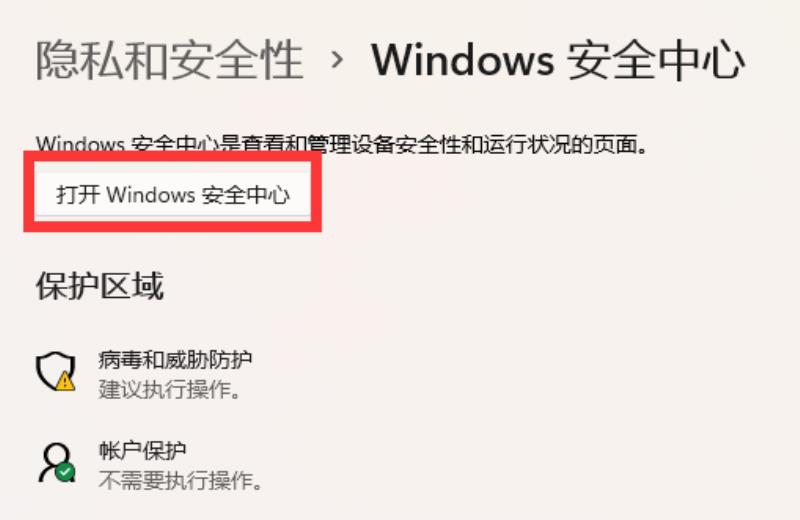Go back to 隐私和安全性 via breadcrumb

pyautogui.click(x=169, y=60)
